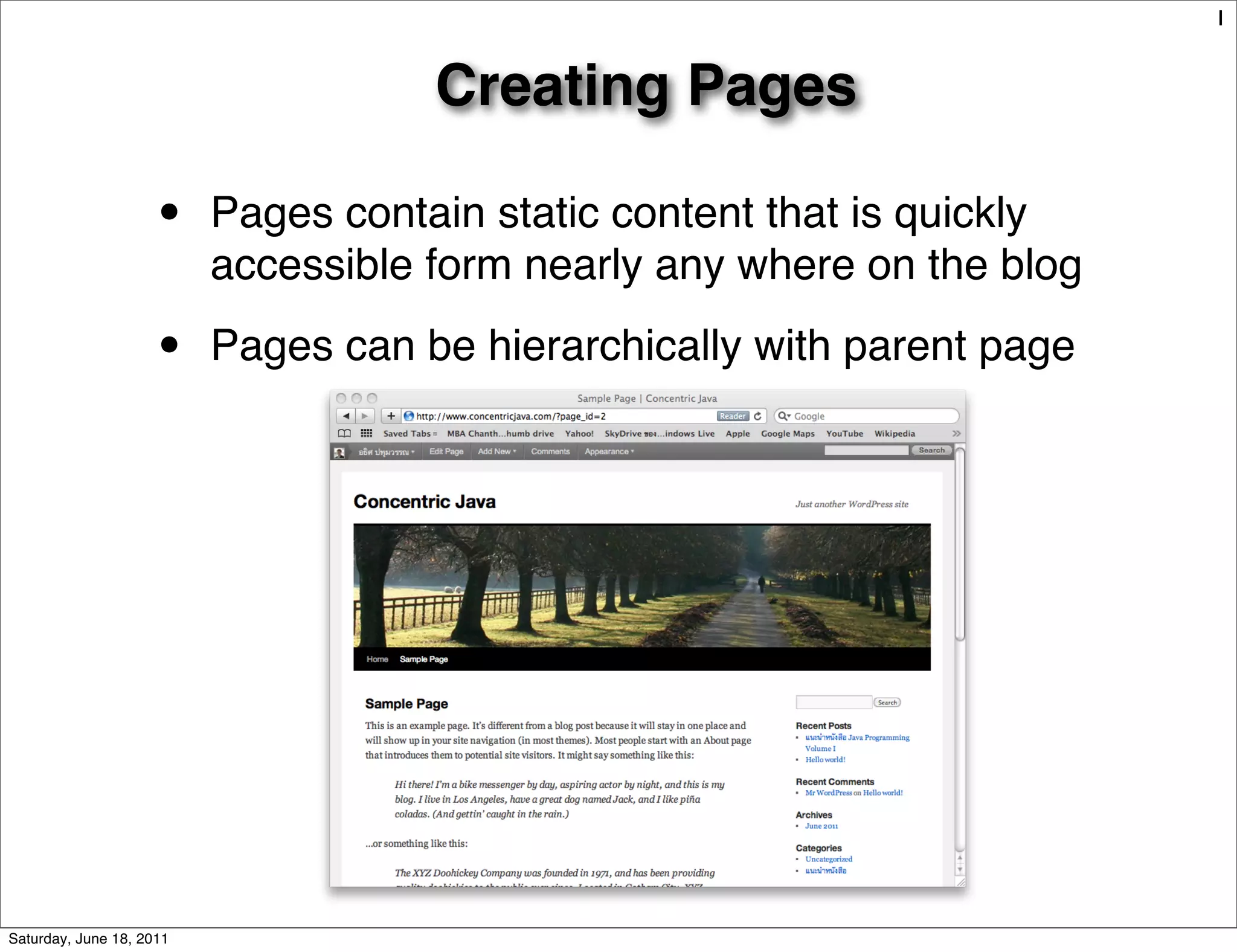The image size is (1237, 952).
Task: Expand the Add New admin dropdown
Action: click(496, 452)
